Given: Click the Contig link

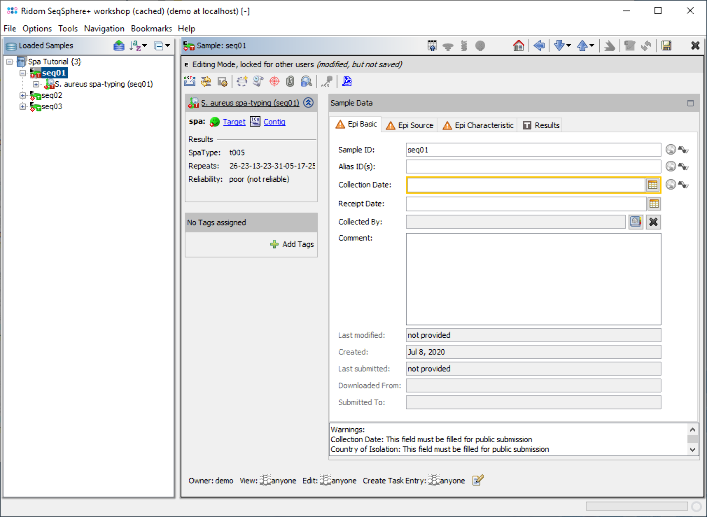Looking at the screenshot, I should tap(274, 122).
